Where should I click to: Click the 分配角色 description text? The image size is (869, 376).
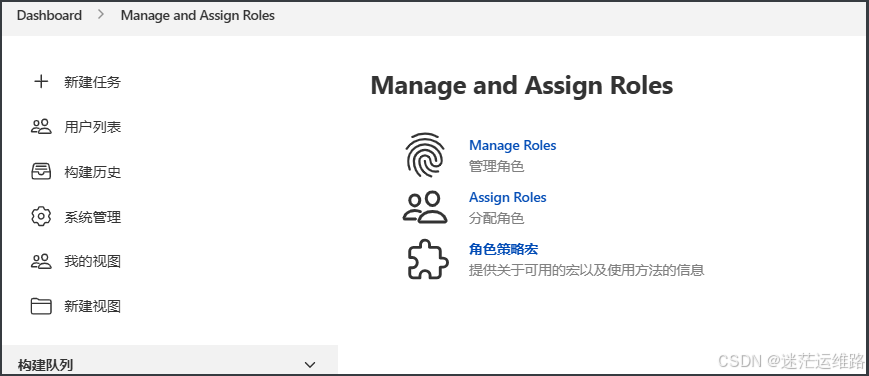pyautogui.click(x=497, y=218)
